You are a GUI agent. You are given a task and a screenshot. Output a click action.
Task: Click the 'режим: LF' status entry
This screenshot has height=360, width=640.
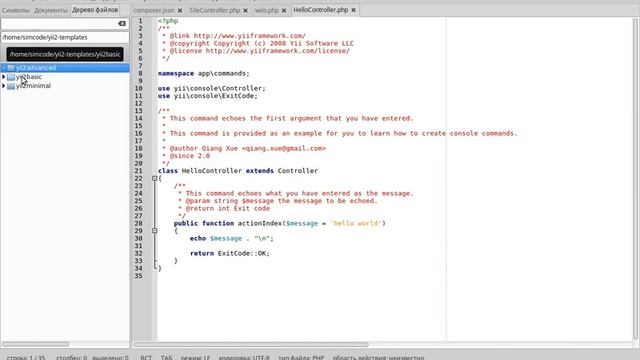tap(196, 358)
